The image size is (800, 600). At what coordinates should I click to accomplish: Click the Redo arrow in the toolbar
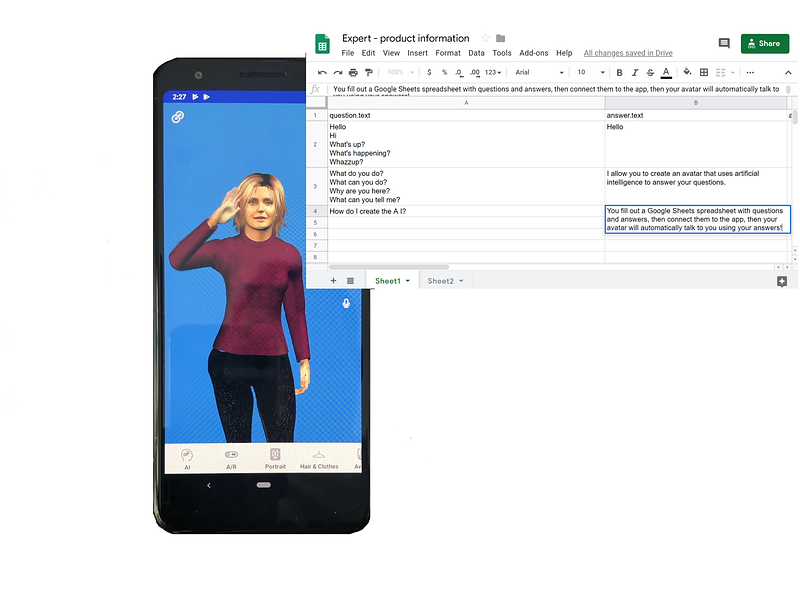point(338,72)
